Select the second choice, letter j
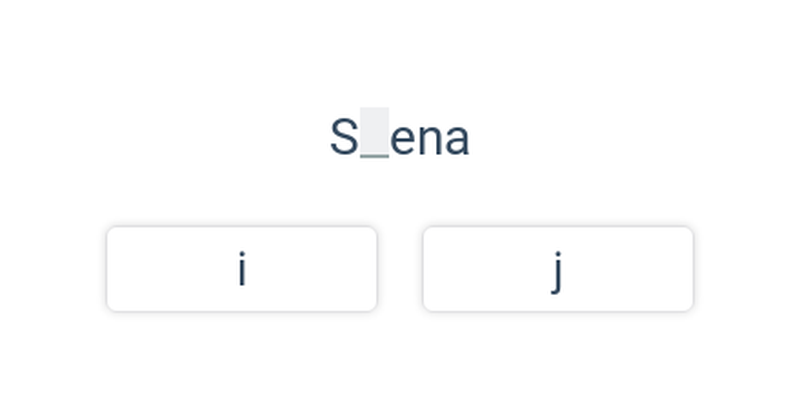The image size is (800, 400). [558, 269]
